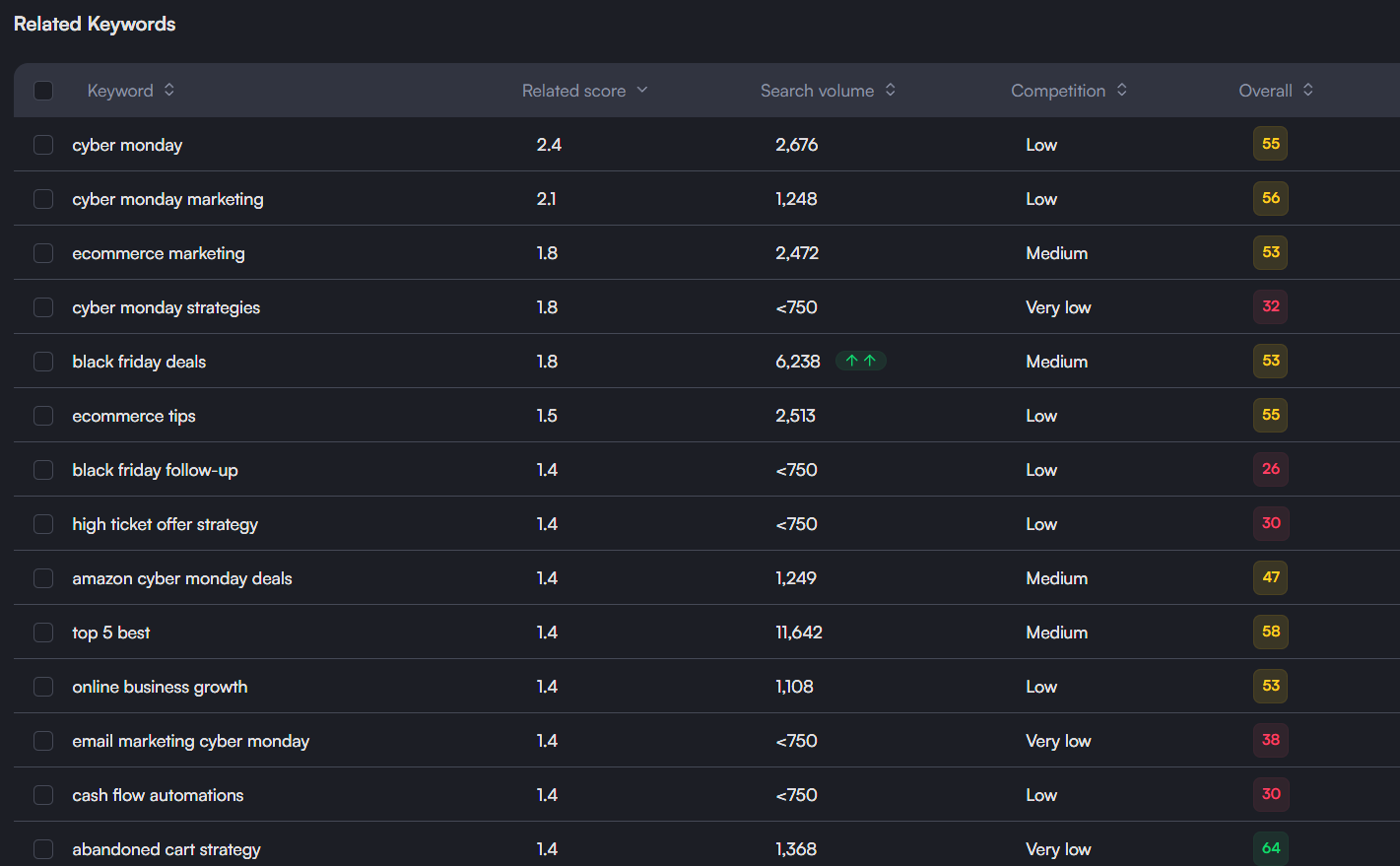
Task: Click the 47 score badge for amazon cyber monday deals
Action: coord(1270,577)
